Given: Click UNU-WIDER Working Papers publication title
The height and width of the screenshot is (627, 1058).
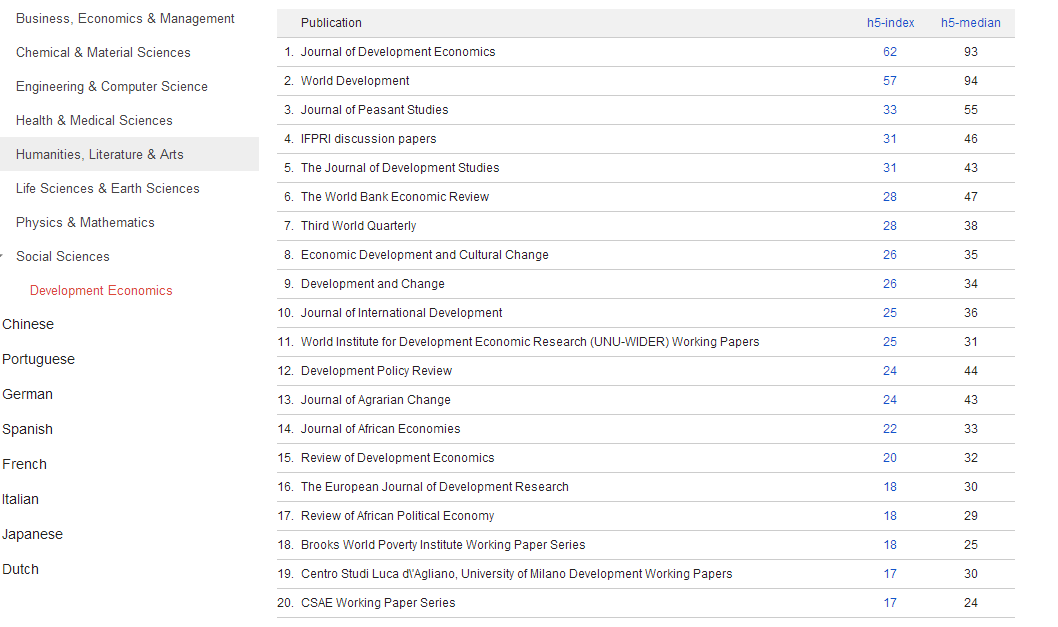Looking at the screenshot, I should pos(530,342).
